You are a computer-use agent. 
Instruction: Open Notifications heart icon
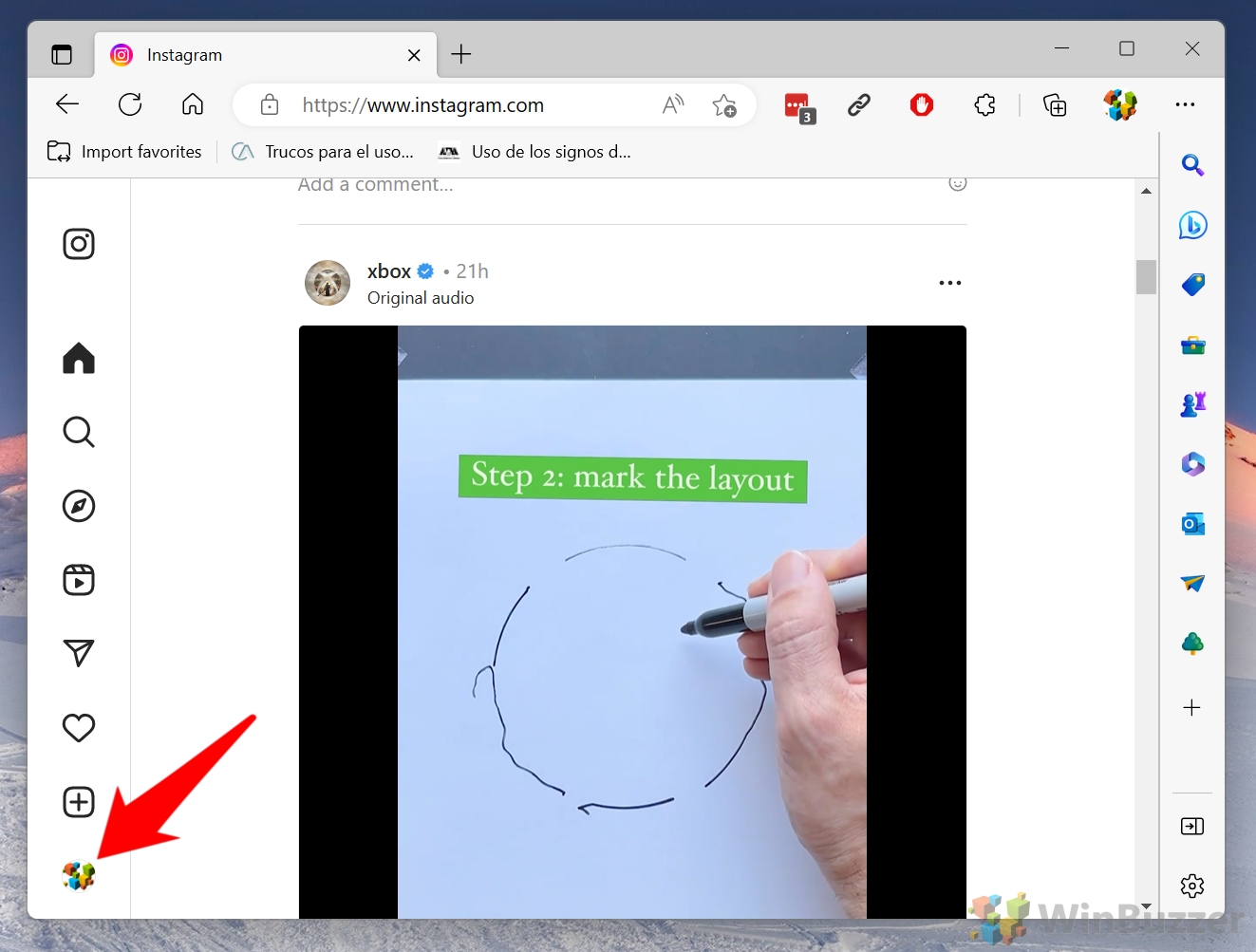coord(79,728)
